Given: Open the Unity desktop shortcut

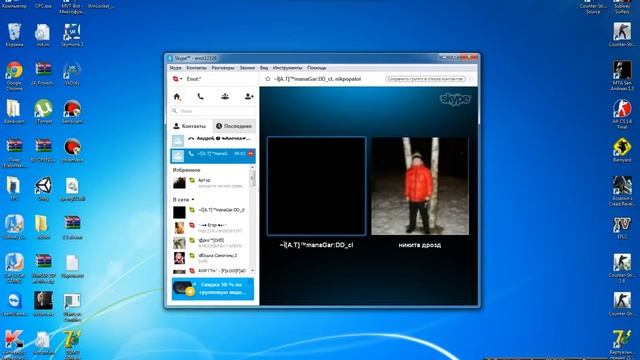Looking at the screenshot, I should pyautogui.click(x=43, y=189).
